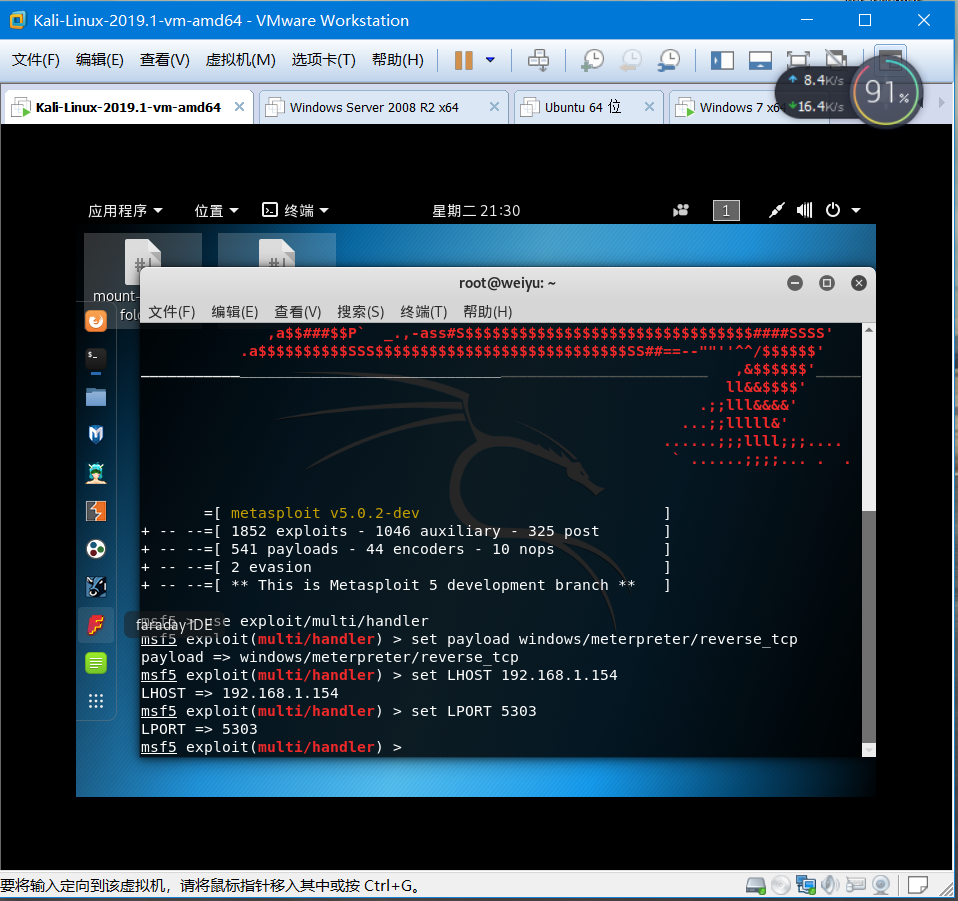Image resolution: width=958 pixels, height=901 pixels.
Task: Take a snapshot of this virtual machine
Action: 592,60
